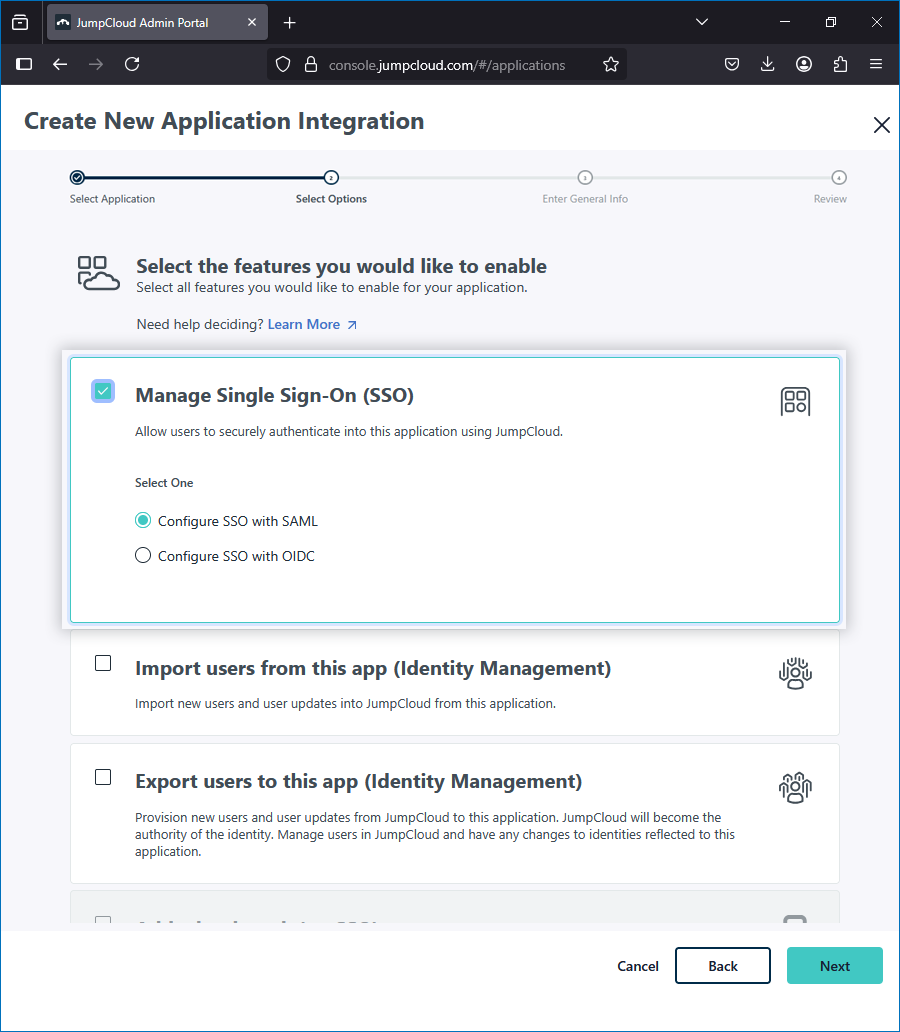Click the Back button
This screenshot has width=900, height=1032.
[722, 966]
